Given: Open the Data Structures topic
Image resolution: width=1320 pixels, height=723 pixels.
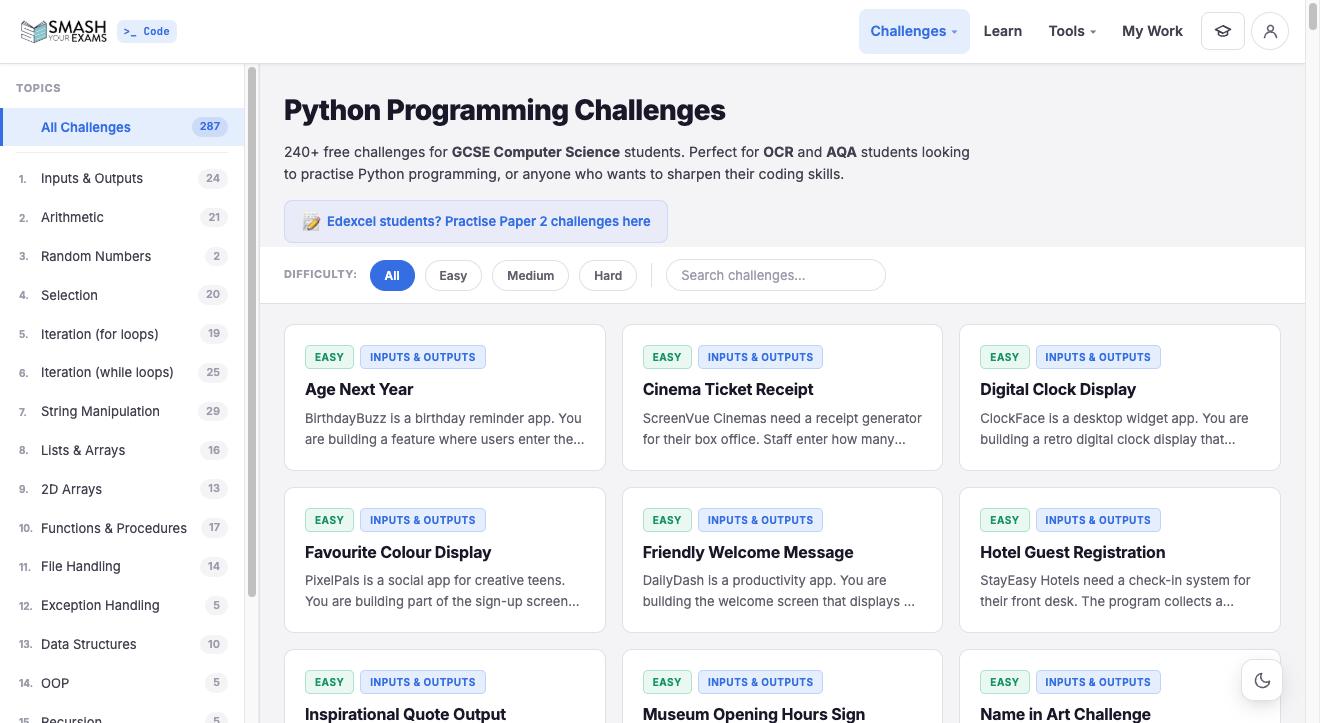Looking at the screenshot, I should (122, 644).
